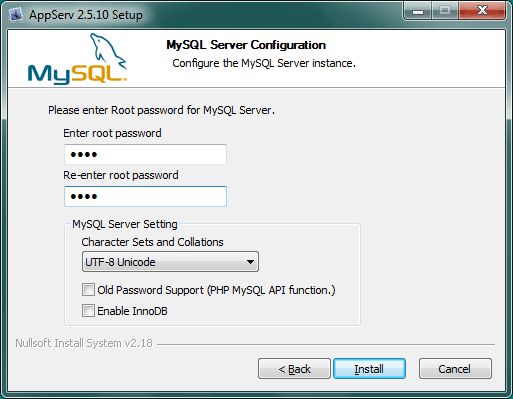The image size is (513, 399).
Task: Click the Enable InnoDB label text
Action: (x=132, y=311)
